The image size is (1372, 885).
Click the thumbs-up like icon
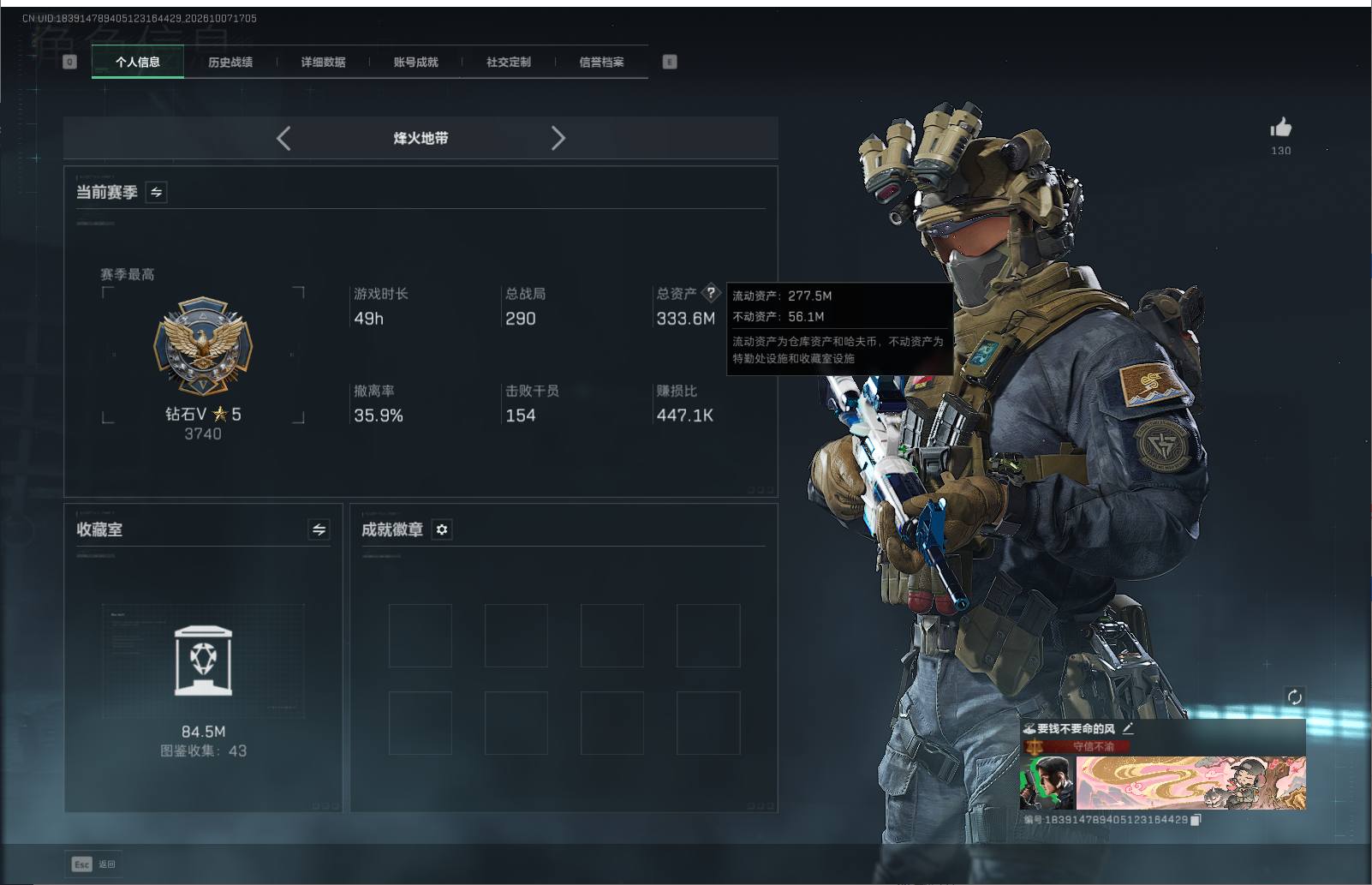[1281, 128]
